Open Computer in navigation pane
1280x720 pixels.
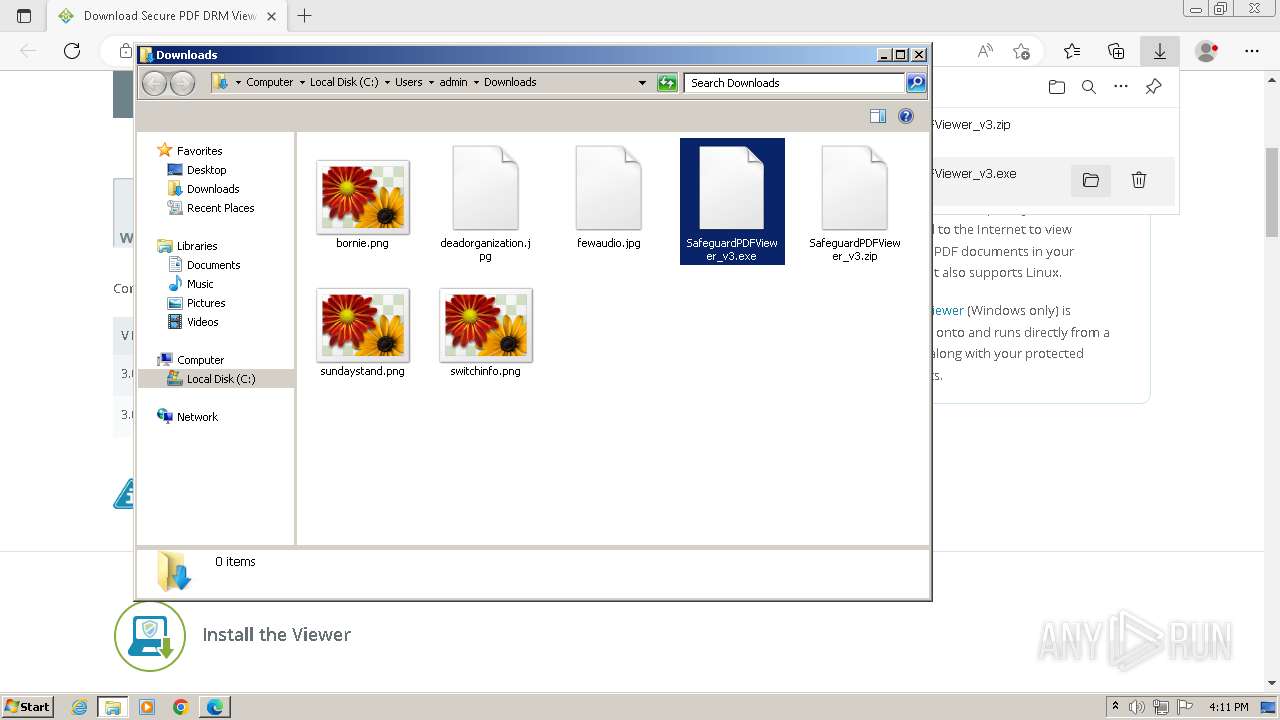tap(200, 360)
